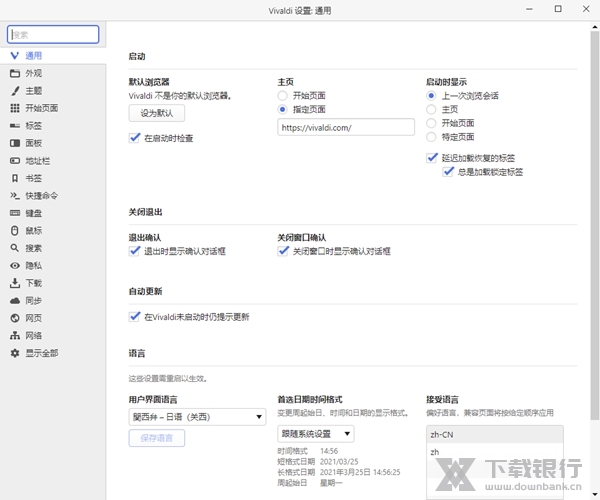Click the Privacy (隐私) eye icon
The image size is (600, 500).
click(15, 266)
